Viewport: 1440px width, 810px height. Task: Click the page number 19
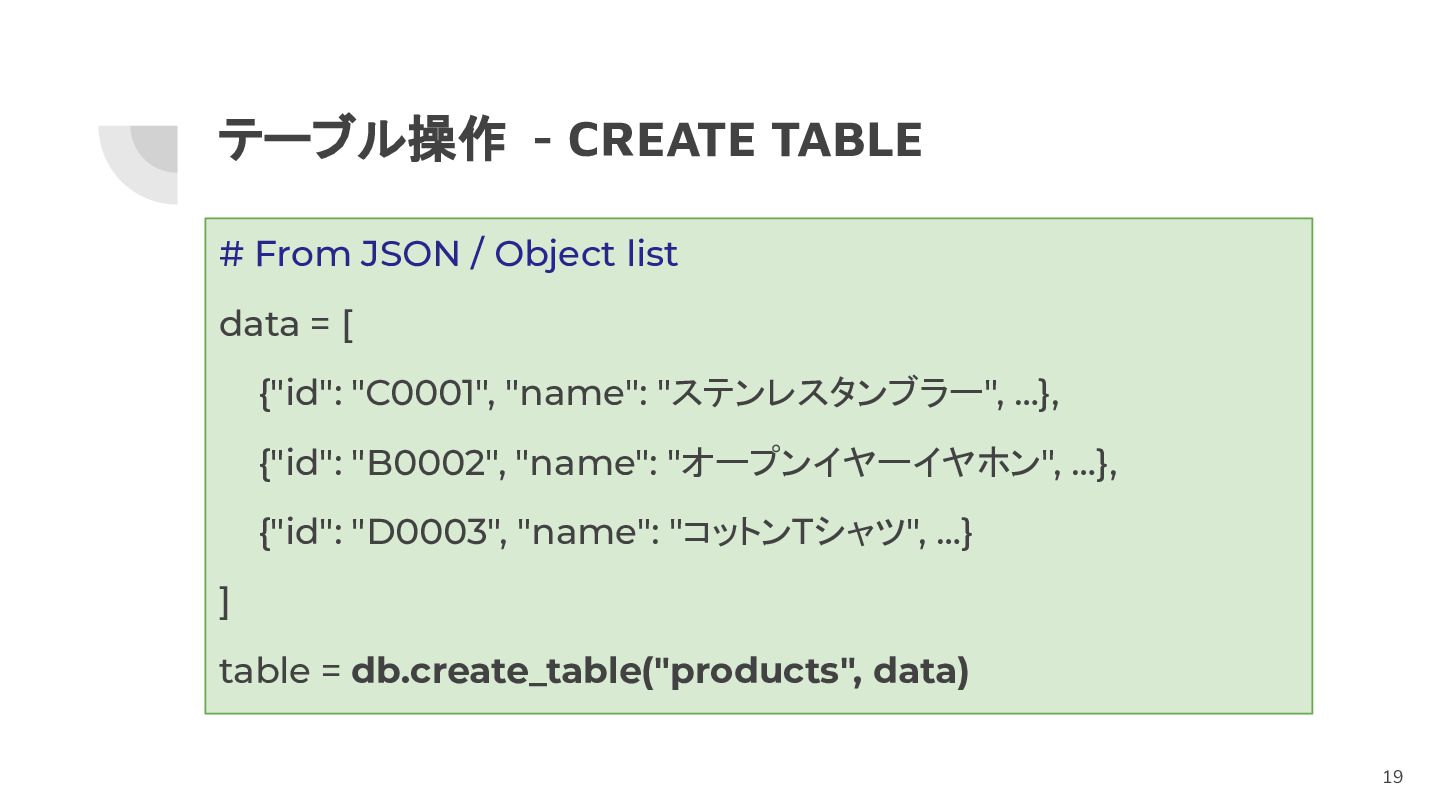[1393, 777]
